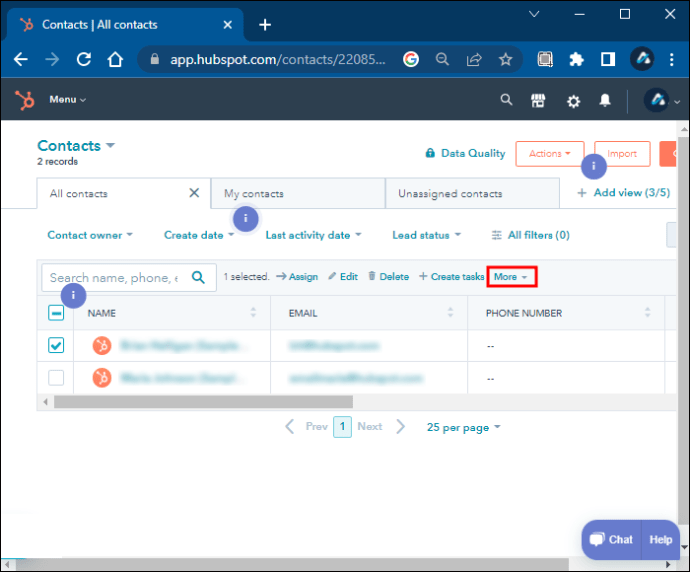The height and width of the screenshot is (572, 690).
Task: Close the All contacts view tab
Action: [x=194, y=193]
